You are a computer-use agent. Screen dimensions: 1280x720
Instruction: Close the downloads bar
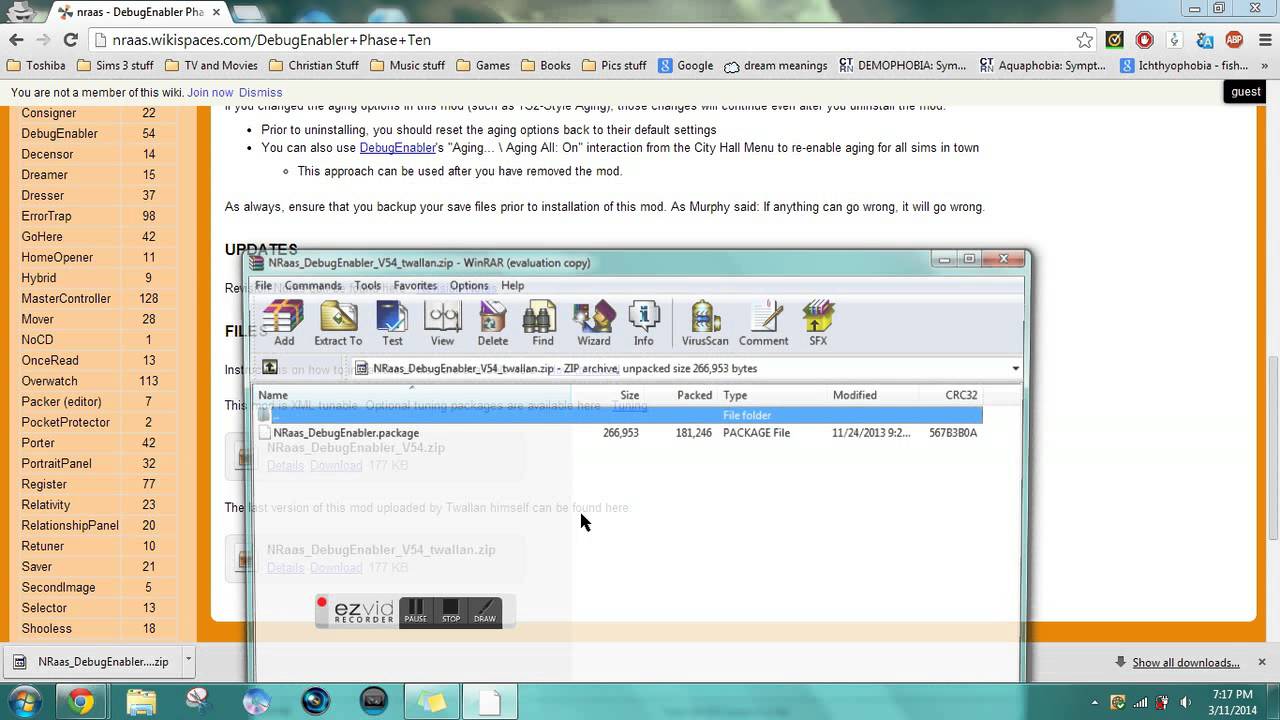[1262, 662]
